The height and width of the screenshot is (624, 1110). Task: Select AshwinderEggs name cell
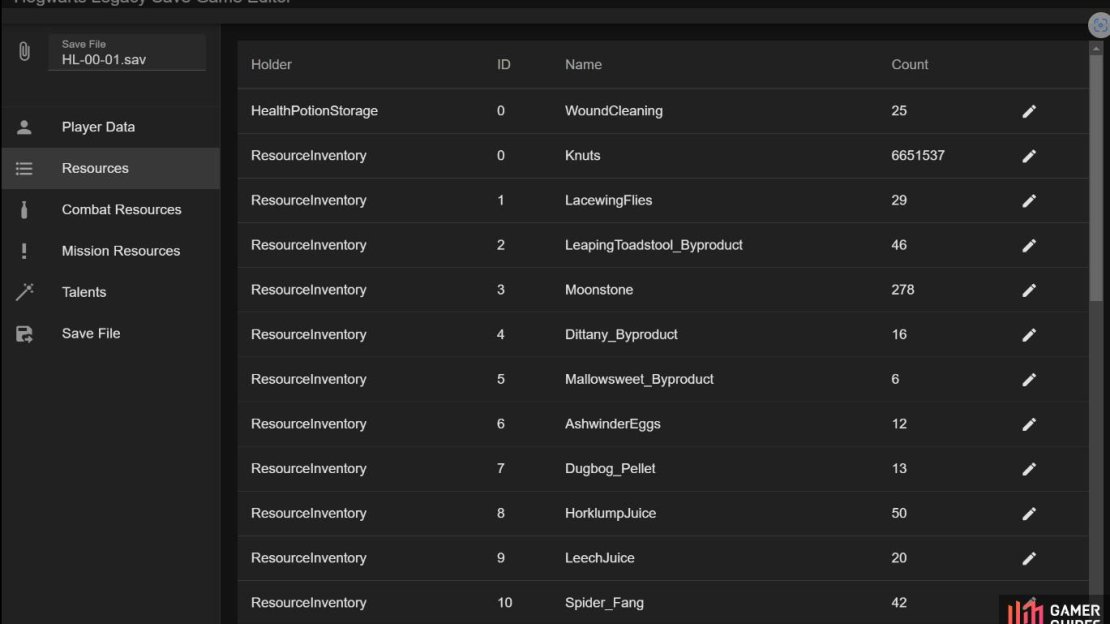[x=612, y=424]
